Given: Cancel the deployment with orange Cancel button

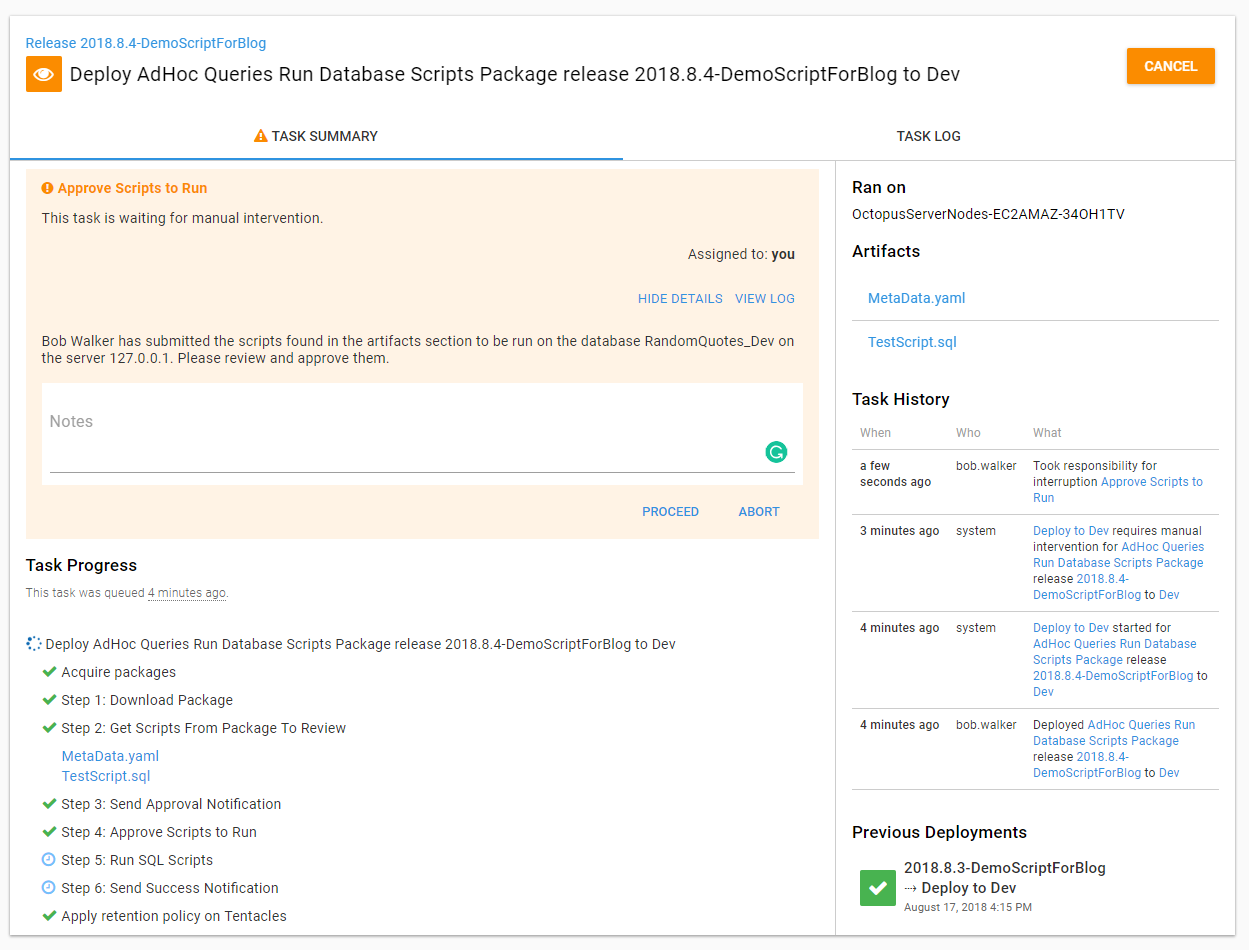Looking at the screenshot, I should 1170,66.
